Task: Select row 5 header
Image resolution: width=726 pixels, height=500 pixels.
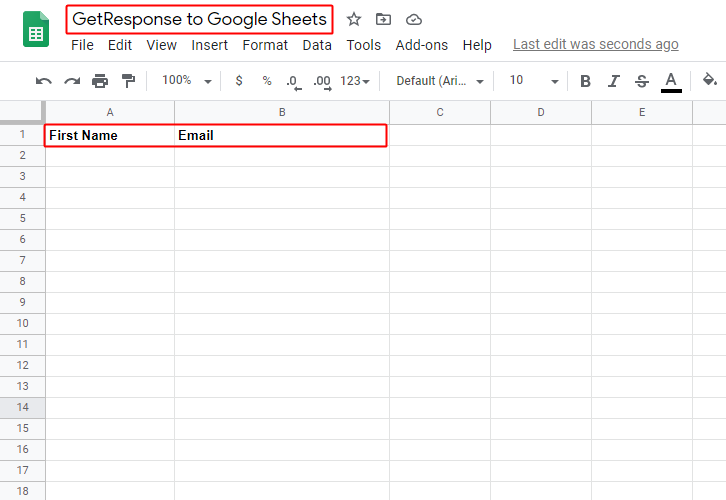Action: pos(22,219)
